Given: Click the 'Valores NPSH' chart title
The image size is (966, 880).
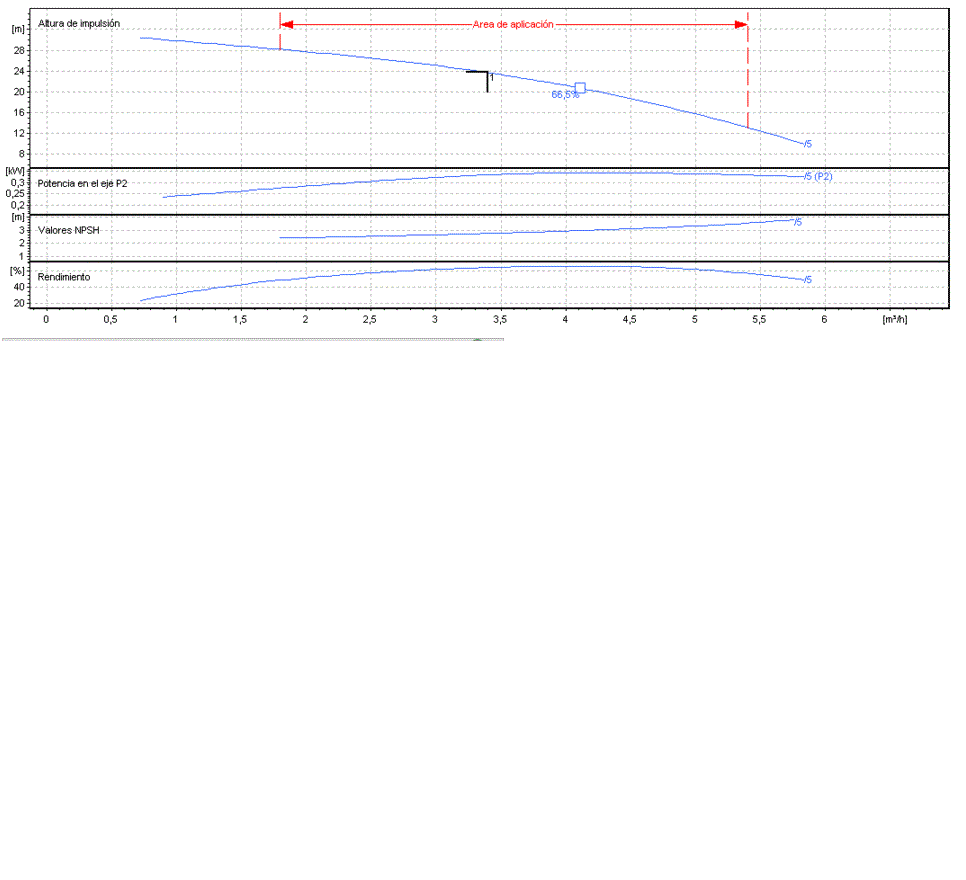Looking at the screenshot, I should tap(68, 230).
